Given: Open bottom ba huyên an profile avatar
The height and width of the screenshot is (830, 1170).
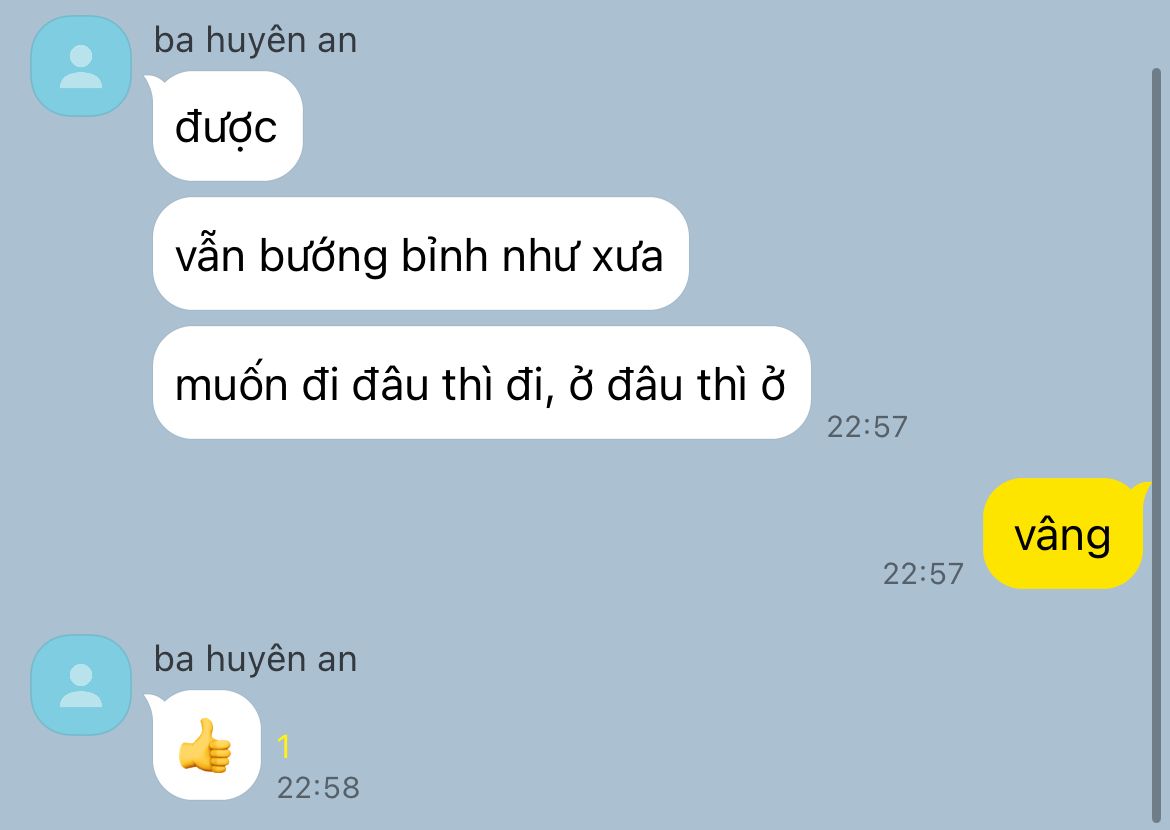Looking at the screenshot, I should [x=81, y=685].
